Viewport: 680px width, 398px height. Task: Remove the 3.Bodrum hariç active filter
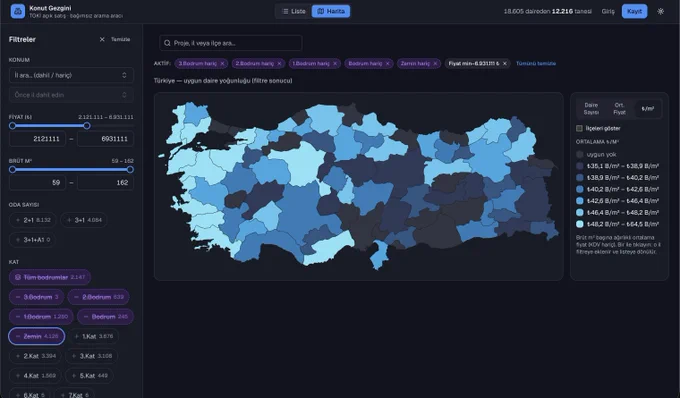pyautogui.click(x=222, y=64)
